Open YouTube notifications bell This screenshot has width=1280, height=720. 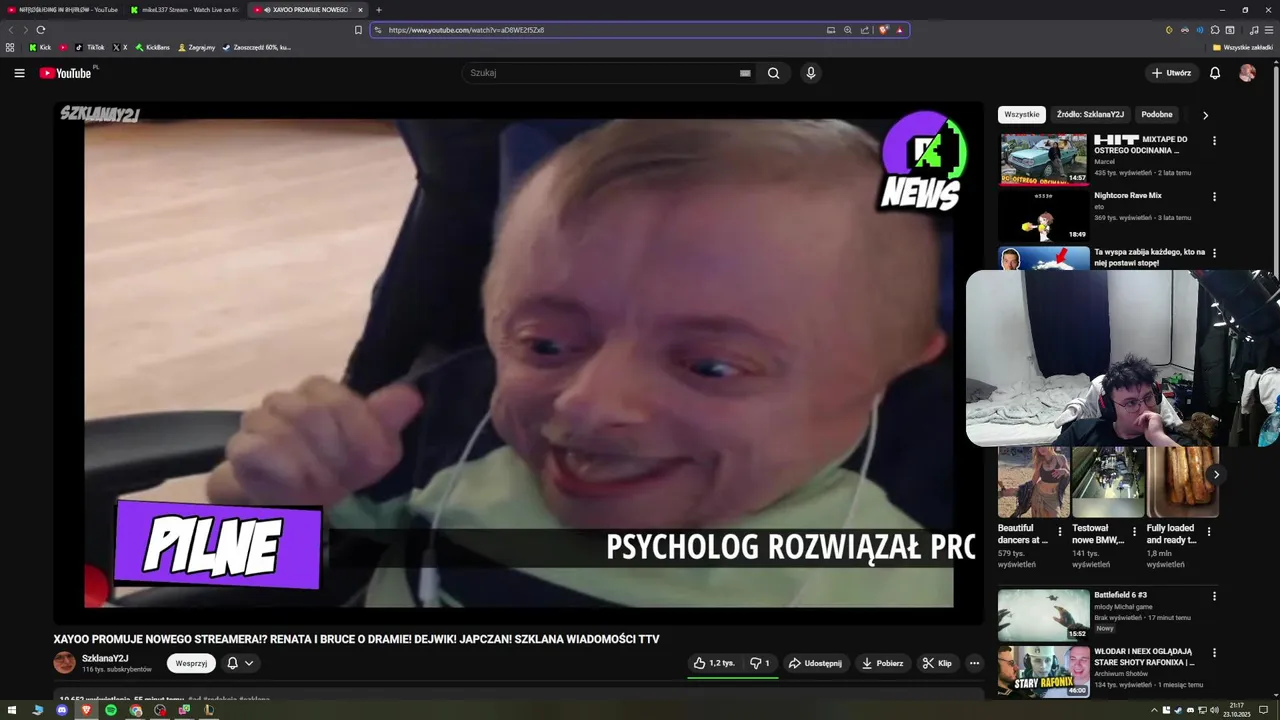[x=1215, y=73]
